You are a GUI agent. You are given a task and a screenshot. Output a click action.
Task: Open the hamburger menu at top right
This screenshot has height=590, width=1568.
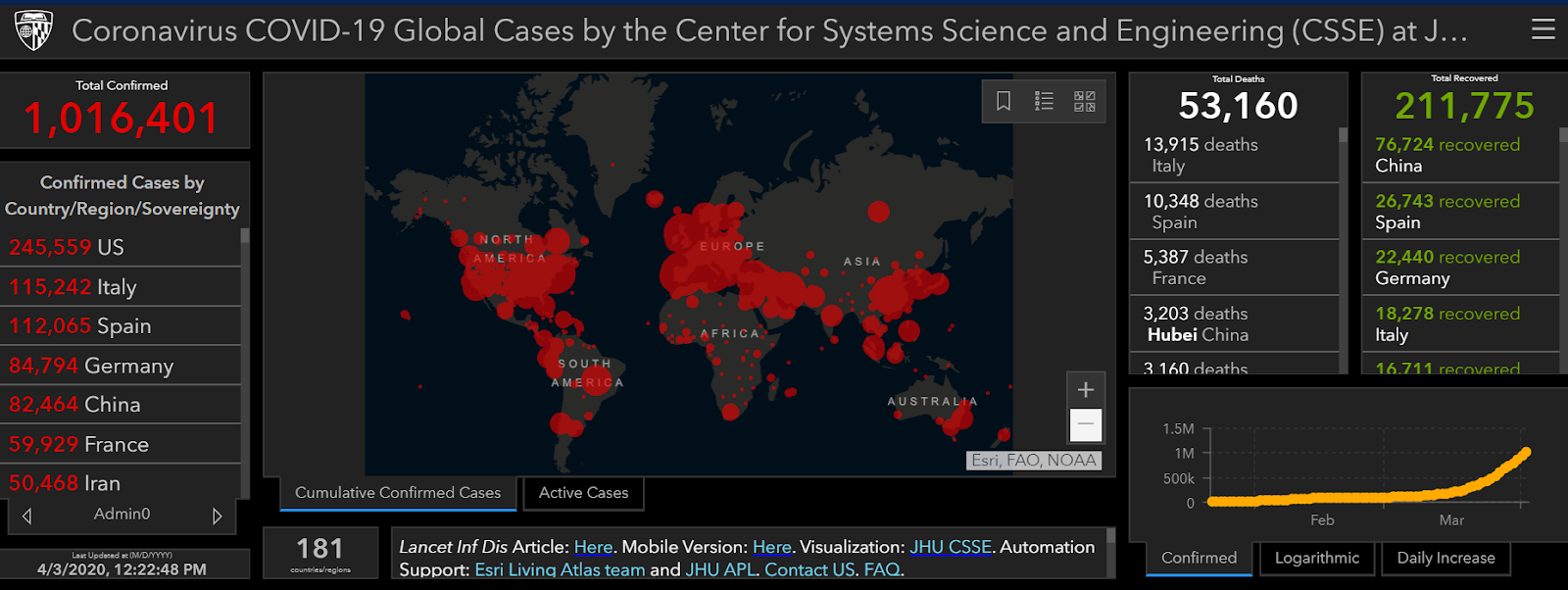point(1543,30)
